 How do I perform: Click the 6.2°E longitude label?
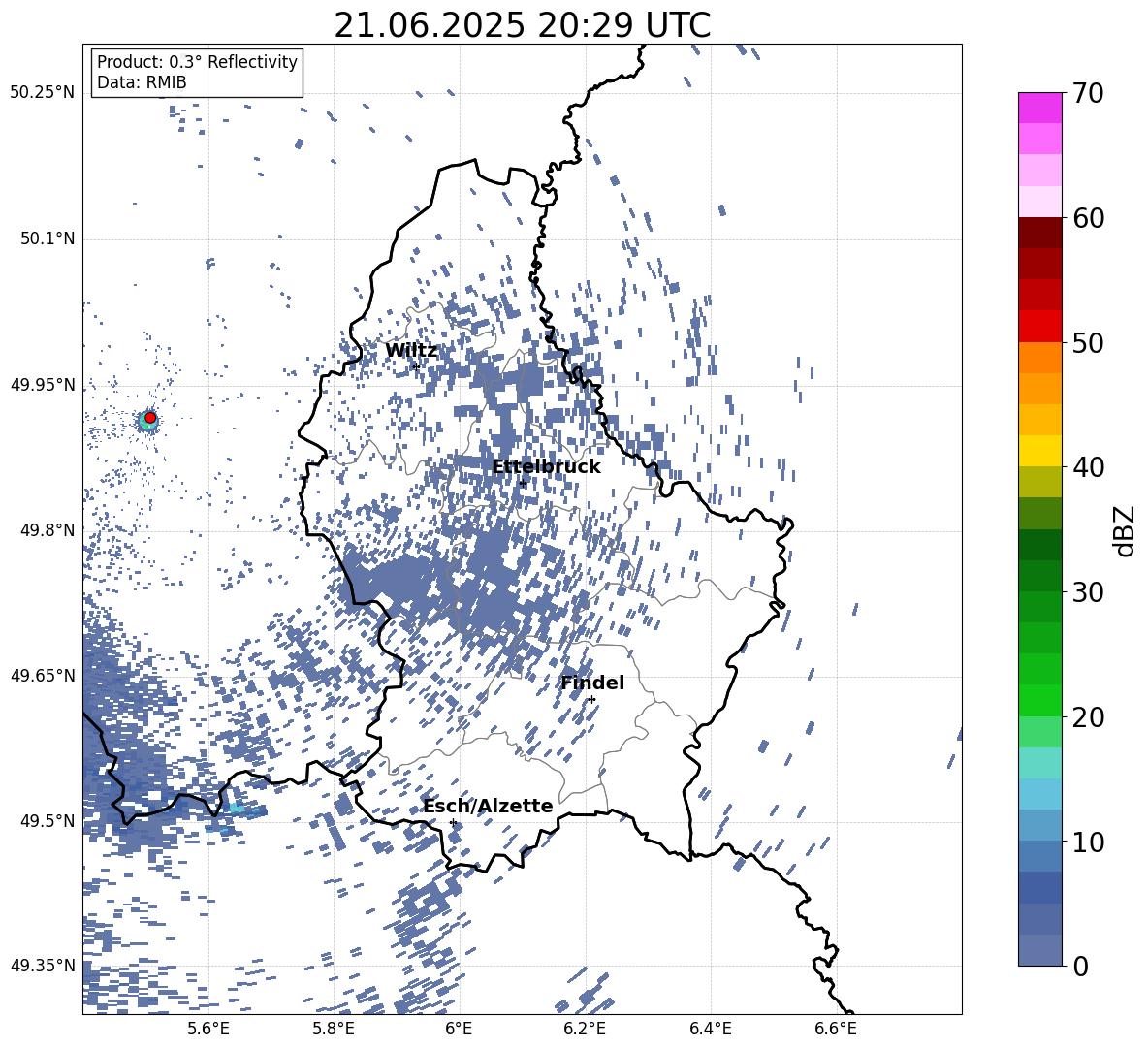[586, 1029]
